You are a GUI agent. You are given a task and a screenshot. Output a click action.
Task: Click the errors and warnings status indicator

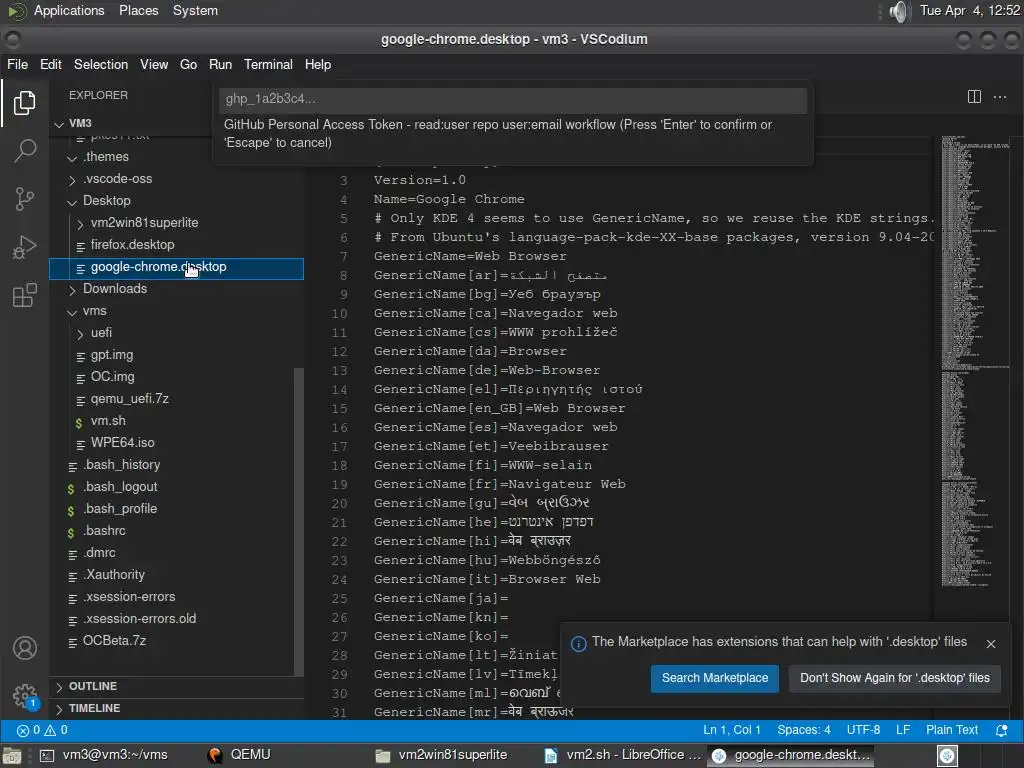click(x=42, y=730)
